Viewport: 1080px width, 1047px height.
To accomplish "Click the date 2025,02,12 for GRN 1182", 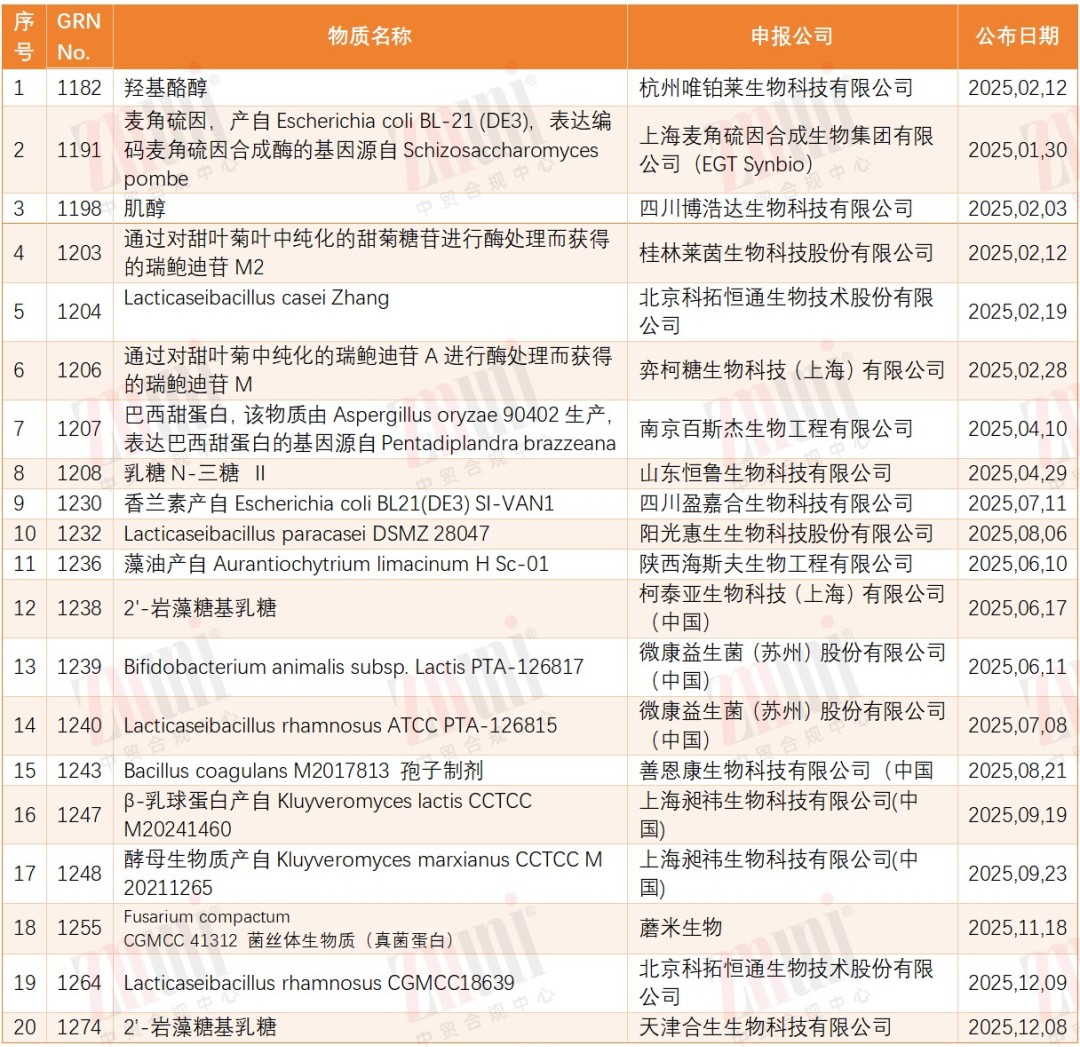I will tap(1017, 87).
